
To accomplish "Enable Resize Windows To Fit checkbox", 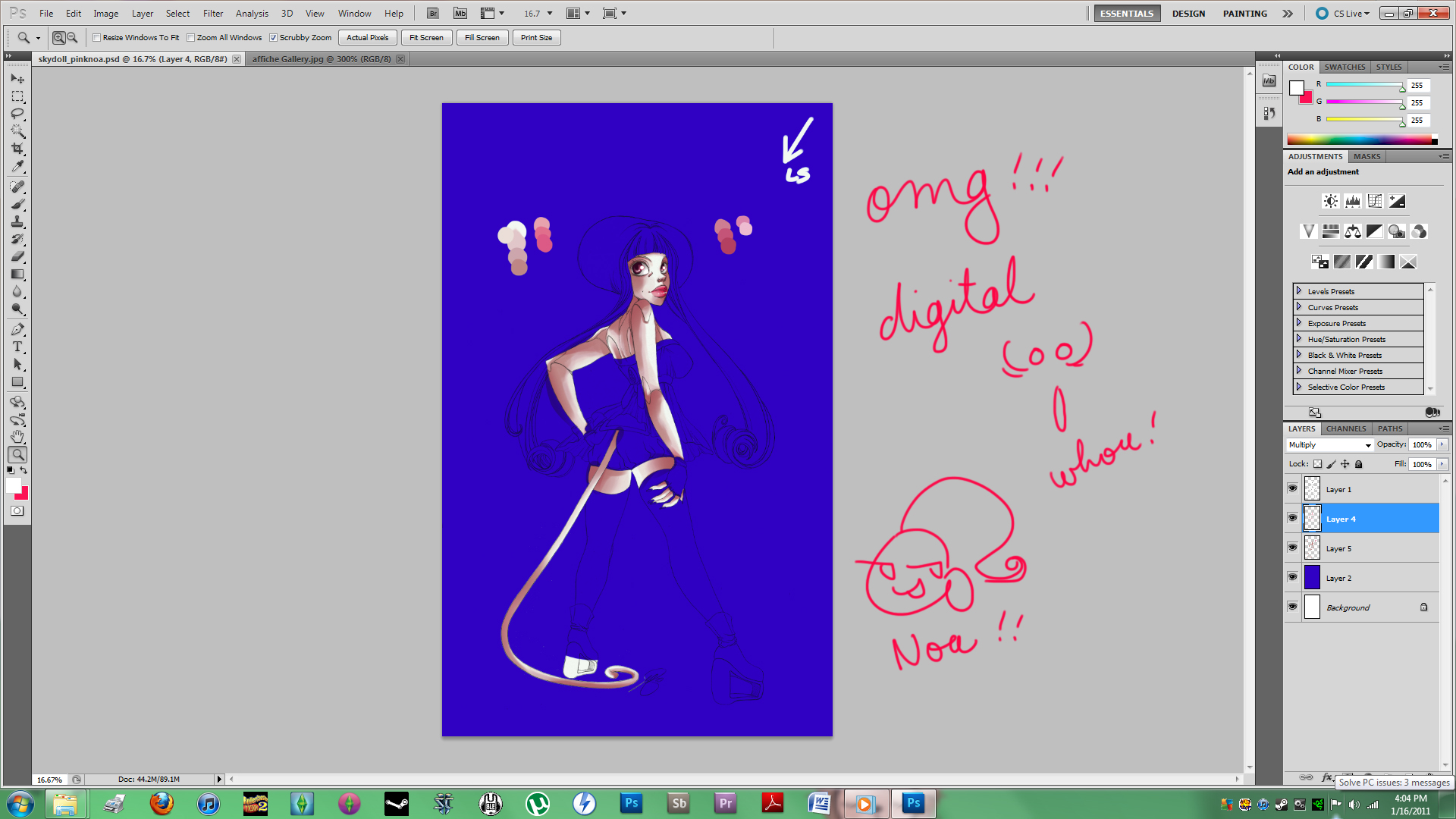I will point(96,37).
